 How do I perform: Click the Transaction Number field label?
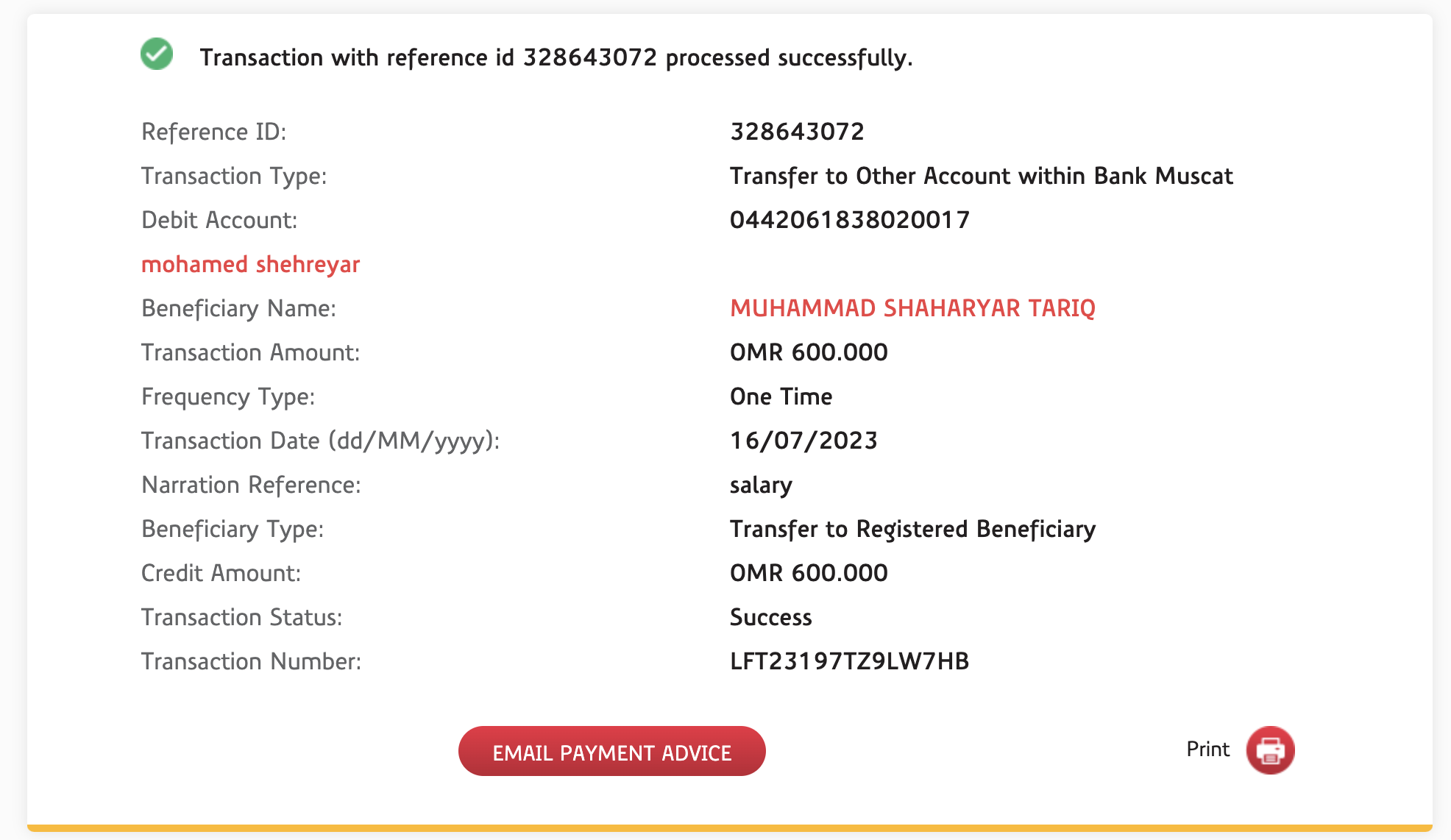251,661
